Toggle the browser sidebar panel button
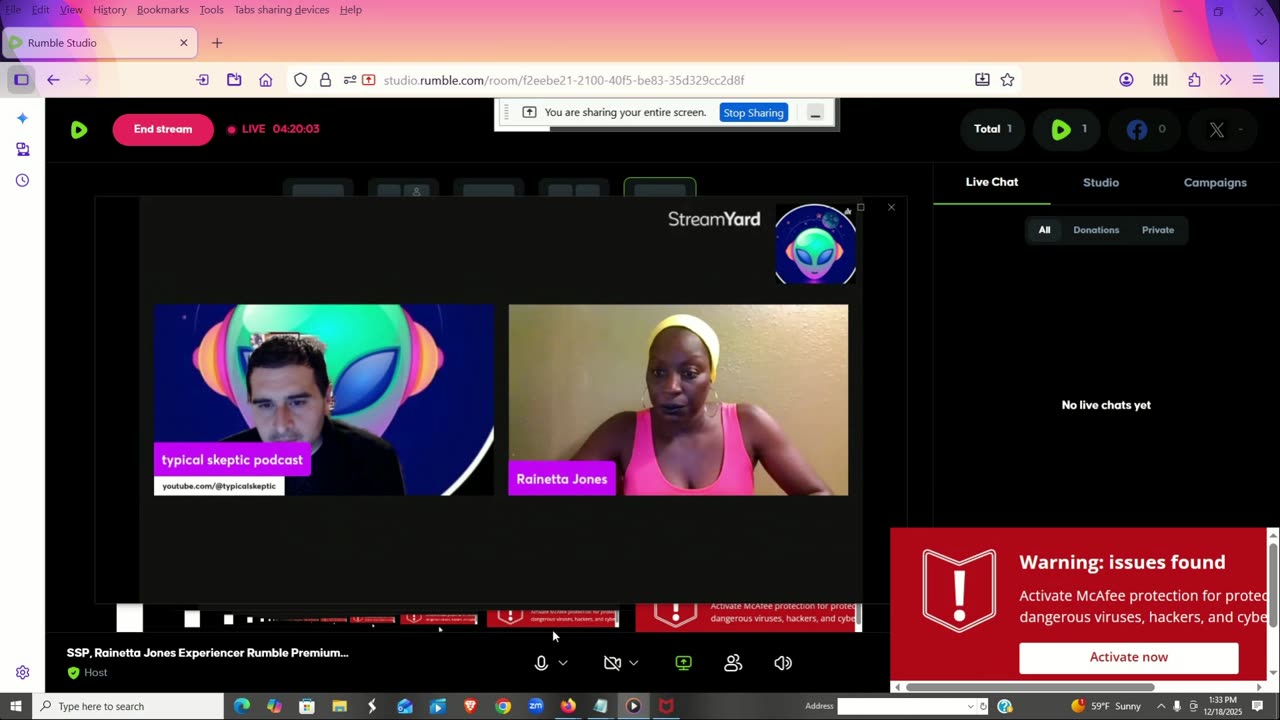1280x720 pixels. point(21,80)
